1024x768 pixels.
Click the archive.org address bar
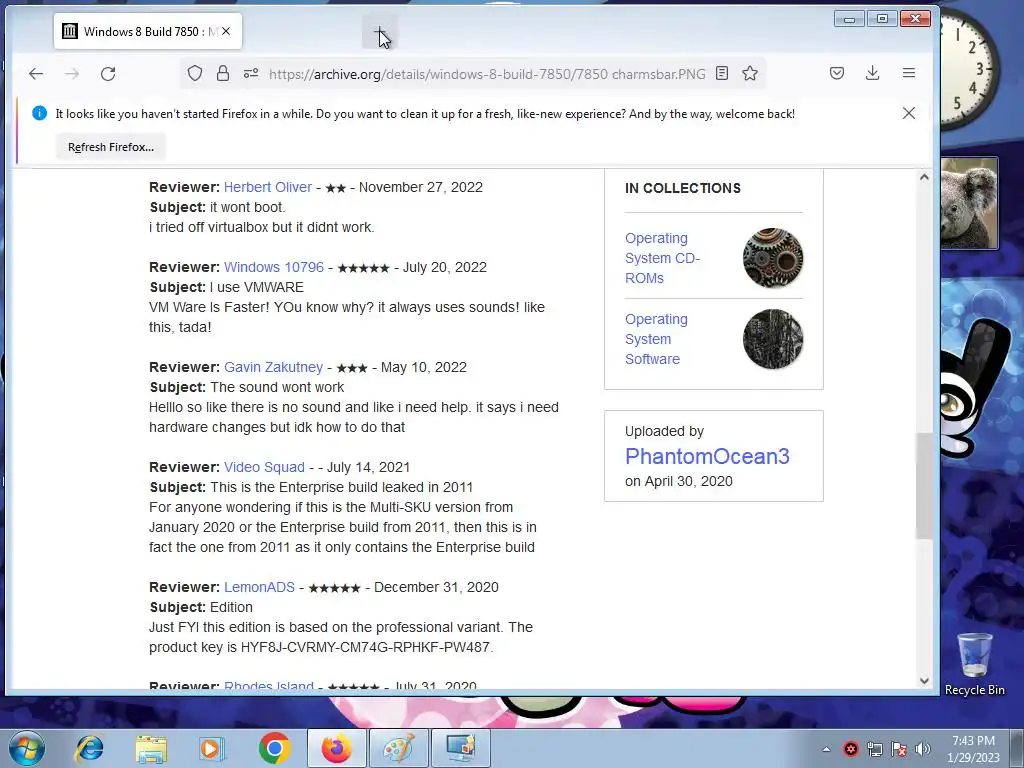click(x=487, y=74)
